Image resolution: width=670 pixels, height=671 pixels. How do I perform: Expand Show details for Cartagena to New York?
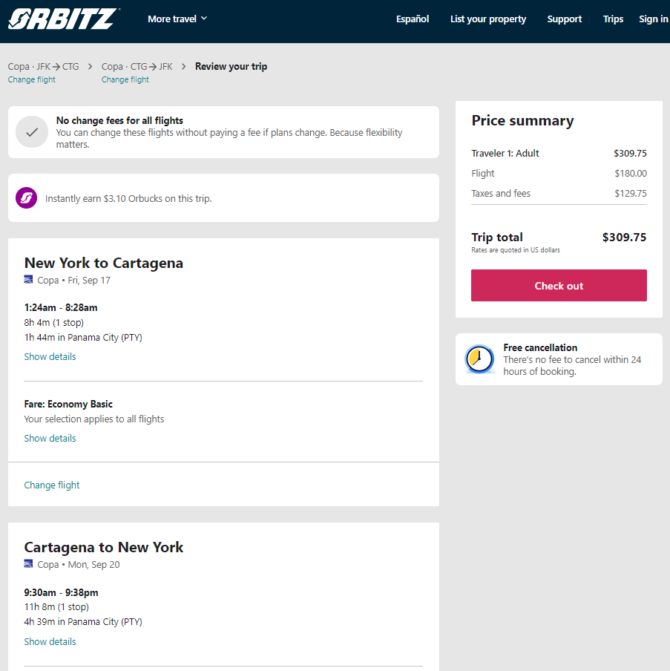(x=50, y=642)
